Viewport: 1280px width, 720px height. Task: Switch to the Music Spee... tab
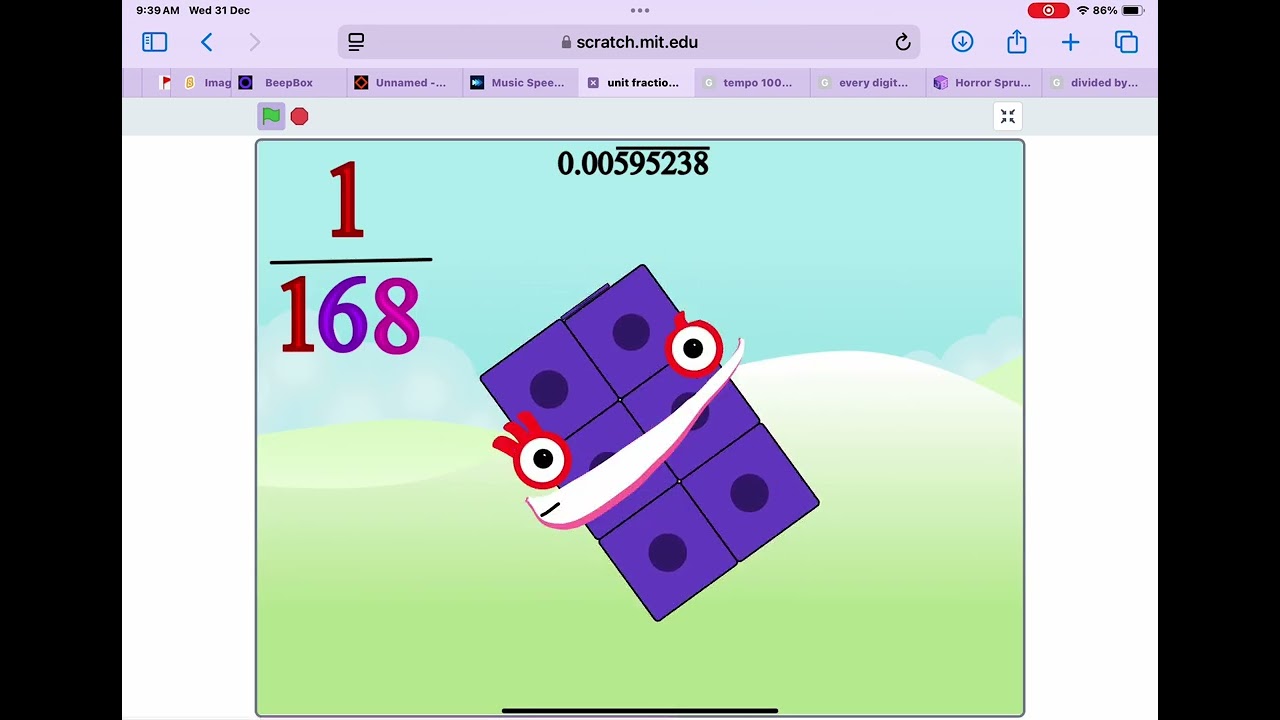pos(521,83)
